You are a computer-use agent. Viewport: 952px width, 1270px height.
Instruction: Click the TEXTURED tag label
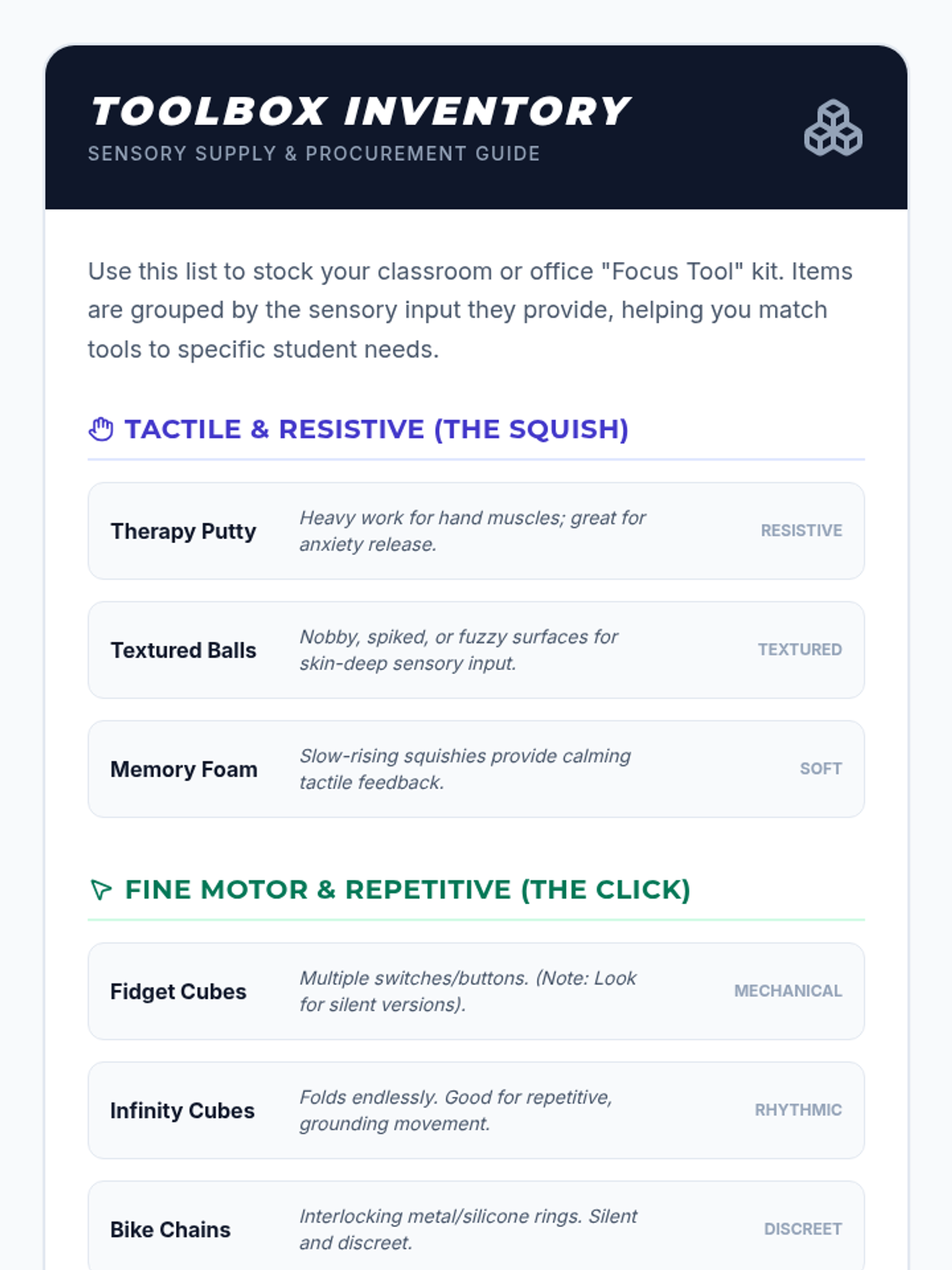[800, 650]
